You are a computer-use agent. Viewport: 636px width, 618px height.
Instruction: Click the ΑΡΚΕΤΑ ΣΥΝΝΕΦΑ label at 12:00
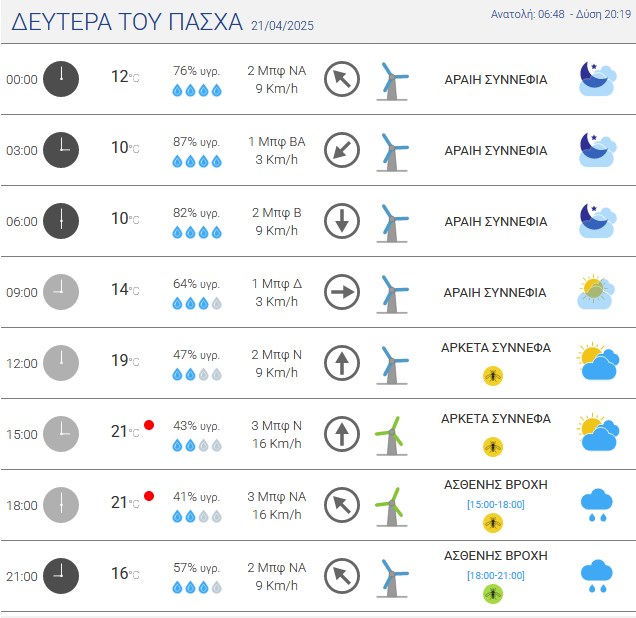(x=496, y=348)
